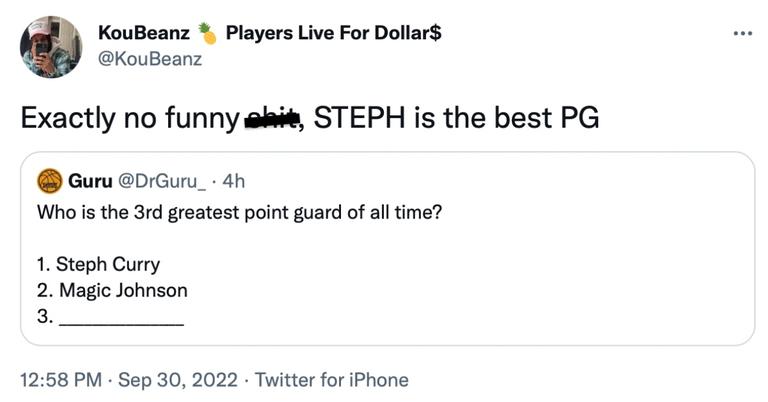768x402 pixels.
Task: Open the three-dot more options menu
Action: pyautogui.click(x=741, y=33)
